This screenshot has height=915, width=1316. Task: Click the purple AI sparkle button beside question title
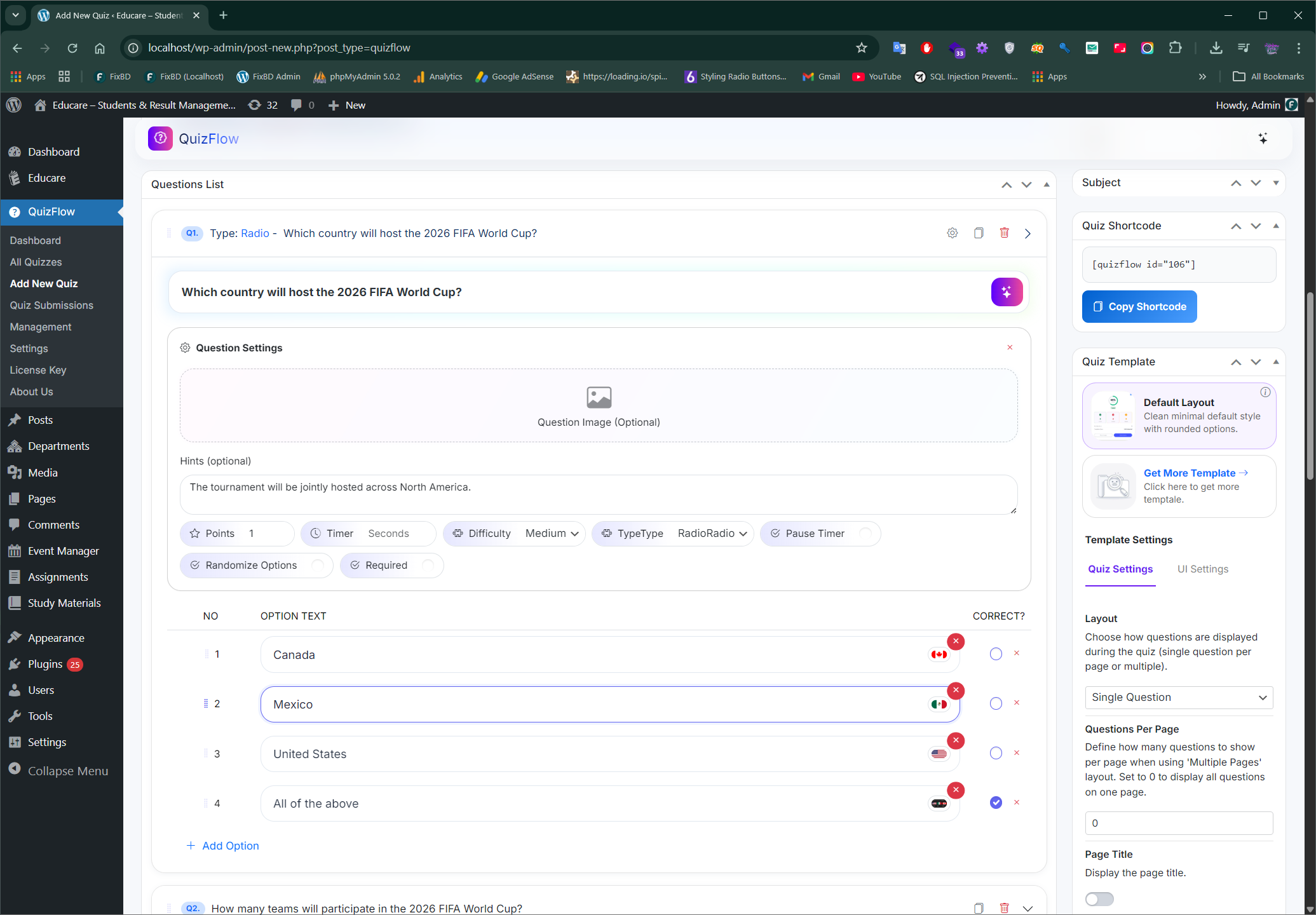(x=1007, y=292)
